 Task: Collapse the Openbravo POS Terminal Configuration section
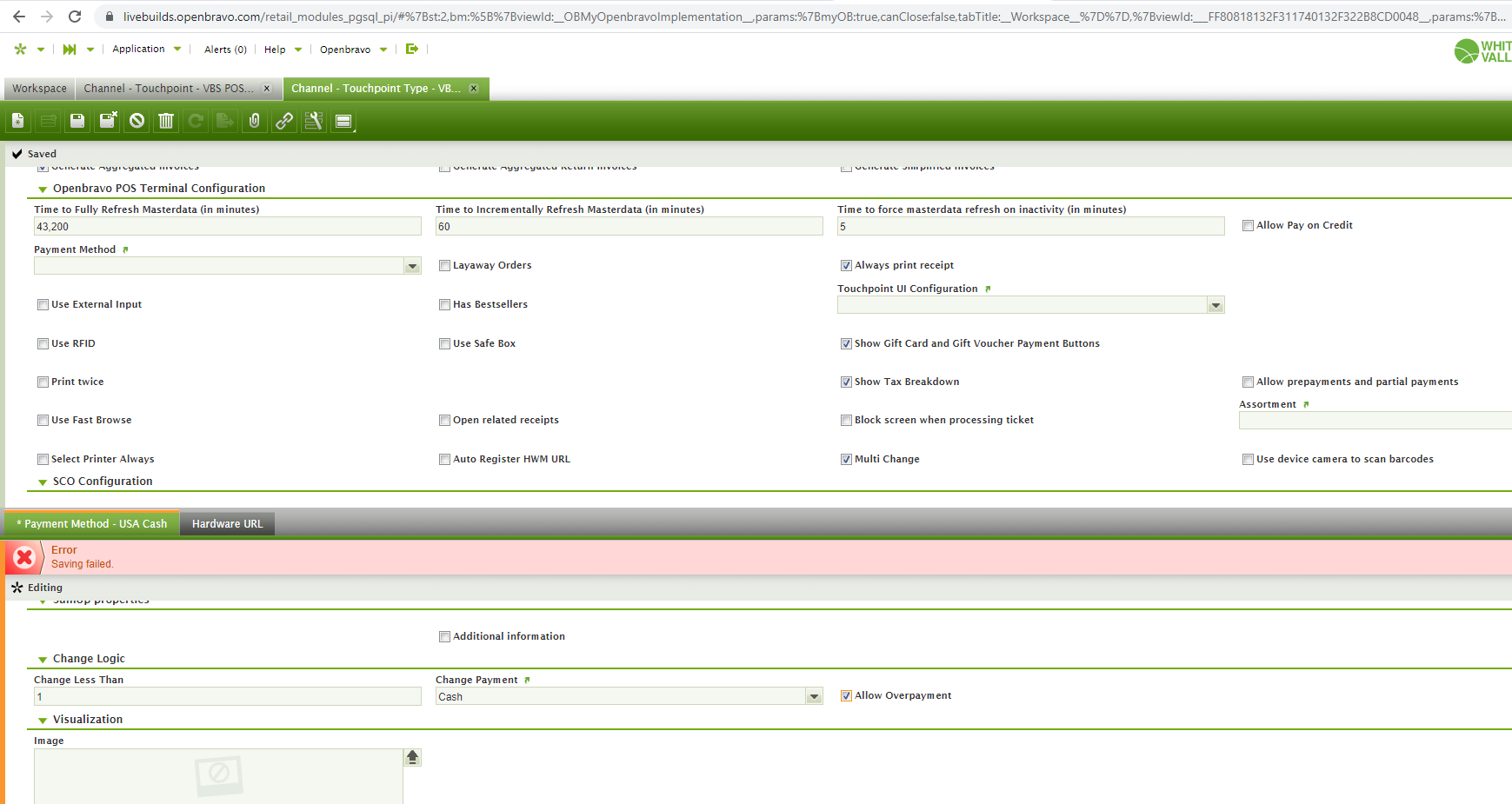pos(43,189)
